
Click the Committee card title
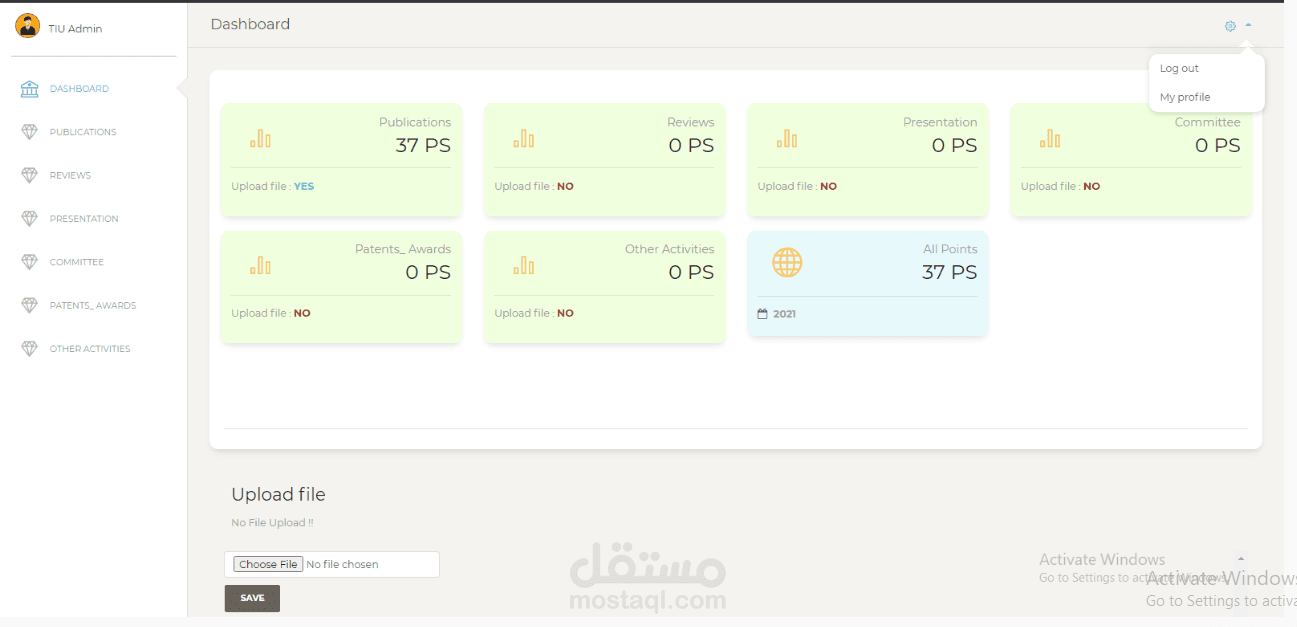click(x=1208, y=122)
